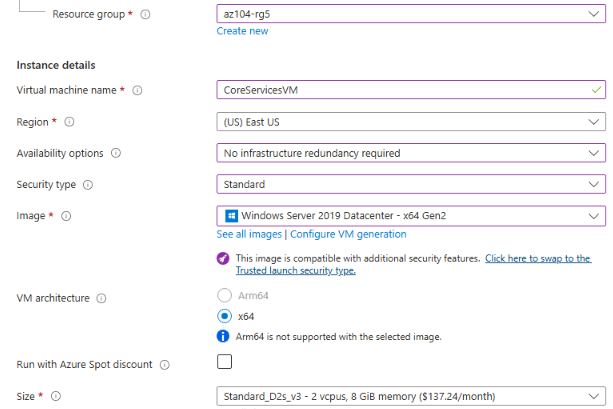Screen dimensions: 613x409
Task: Expand the Region dropdown showing East US
Action: pyautogui.click(x=410, y=122)
